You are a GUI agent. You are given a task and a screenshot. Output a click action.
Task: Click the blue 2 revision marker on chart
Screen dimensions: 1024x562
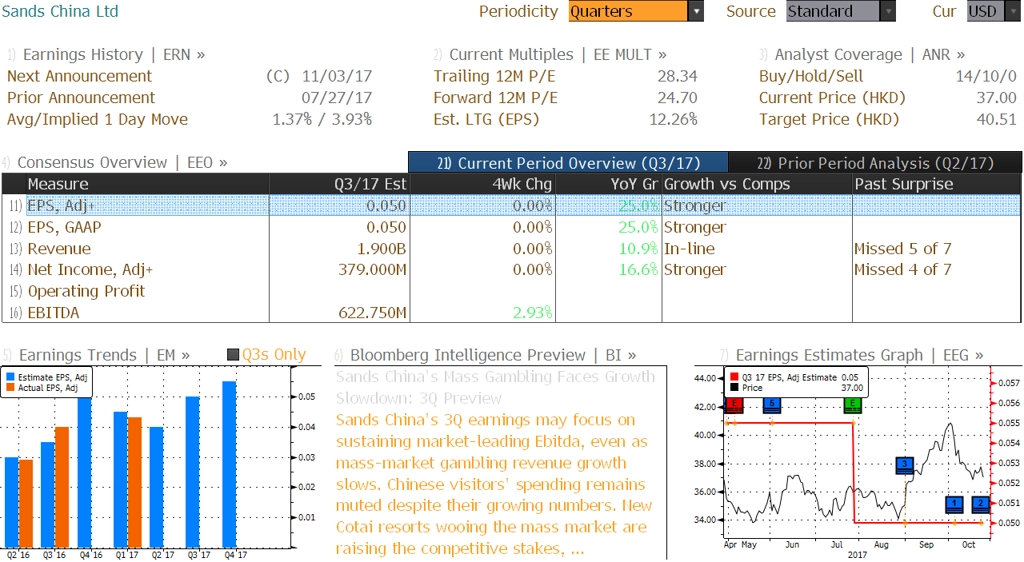point(980,505)
